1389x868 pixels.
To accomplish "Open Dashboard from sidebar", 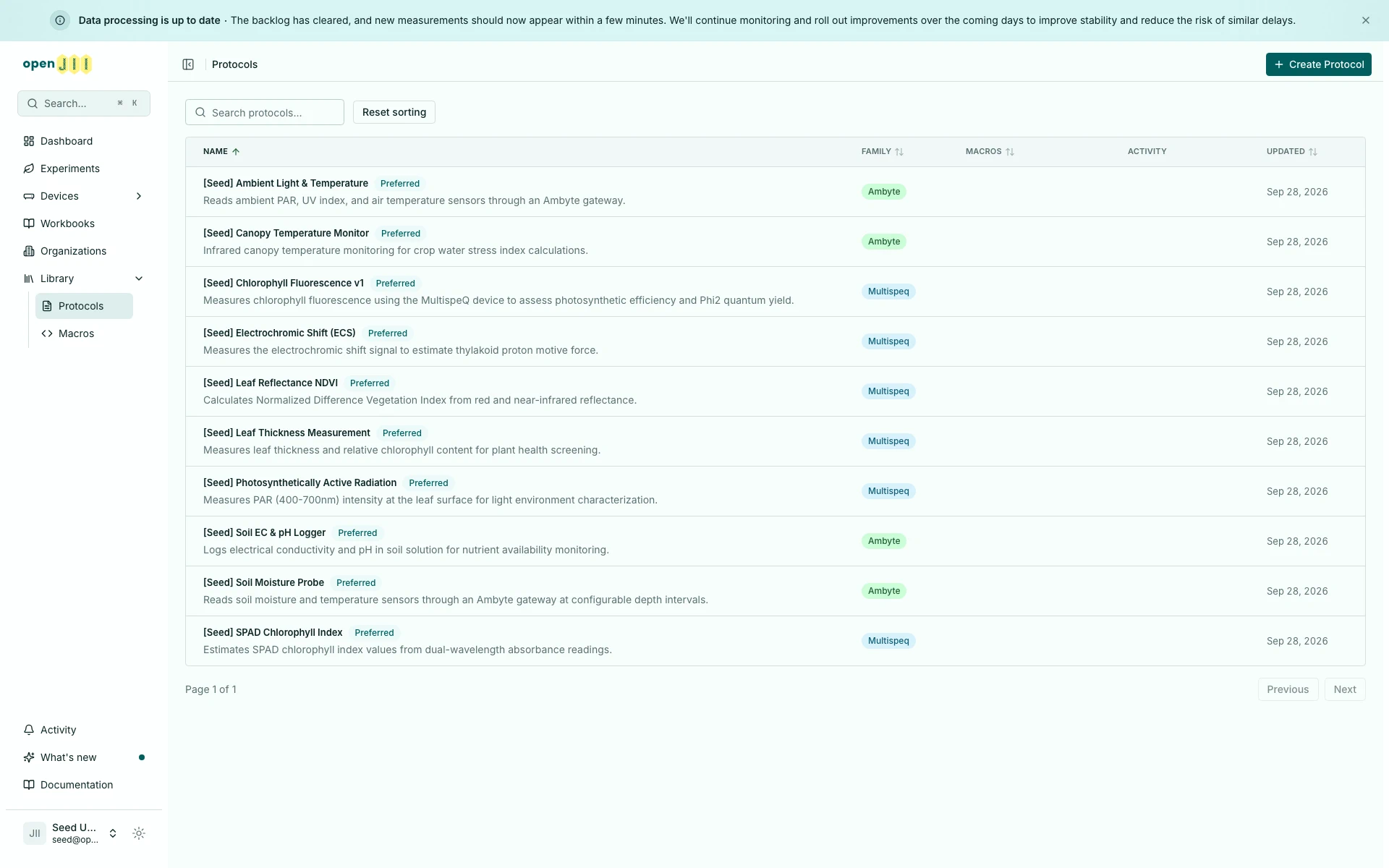I will pyautogui.click(x=84, y=141).
